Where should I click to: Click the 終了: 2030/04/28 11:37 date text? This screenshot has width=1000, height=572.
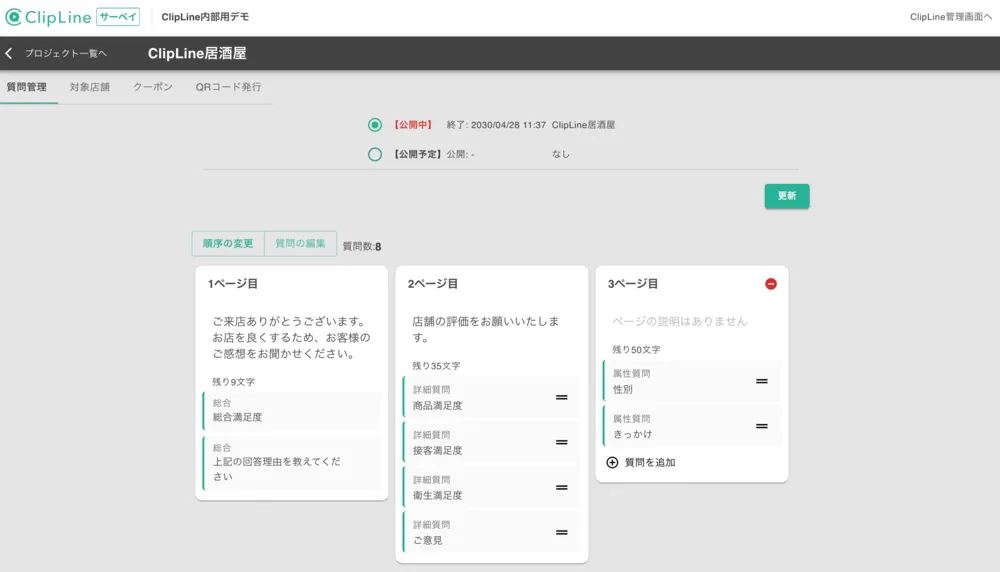coord(496,125)
